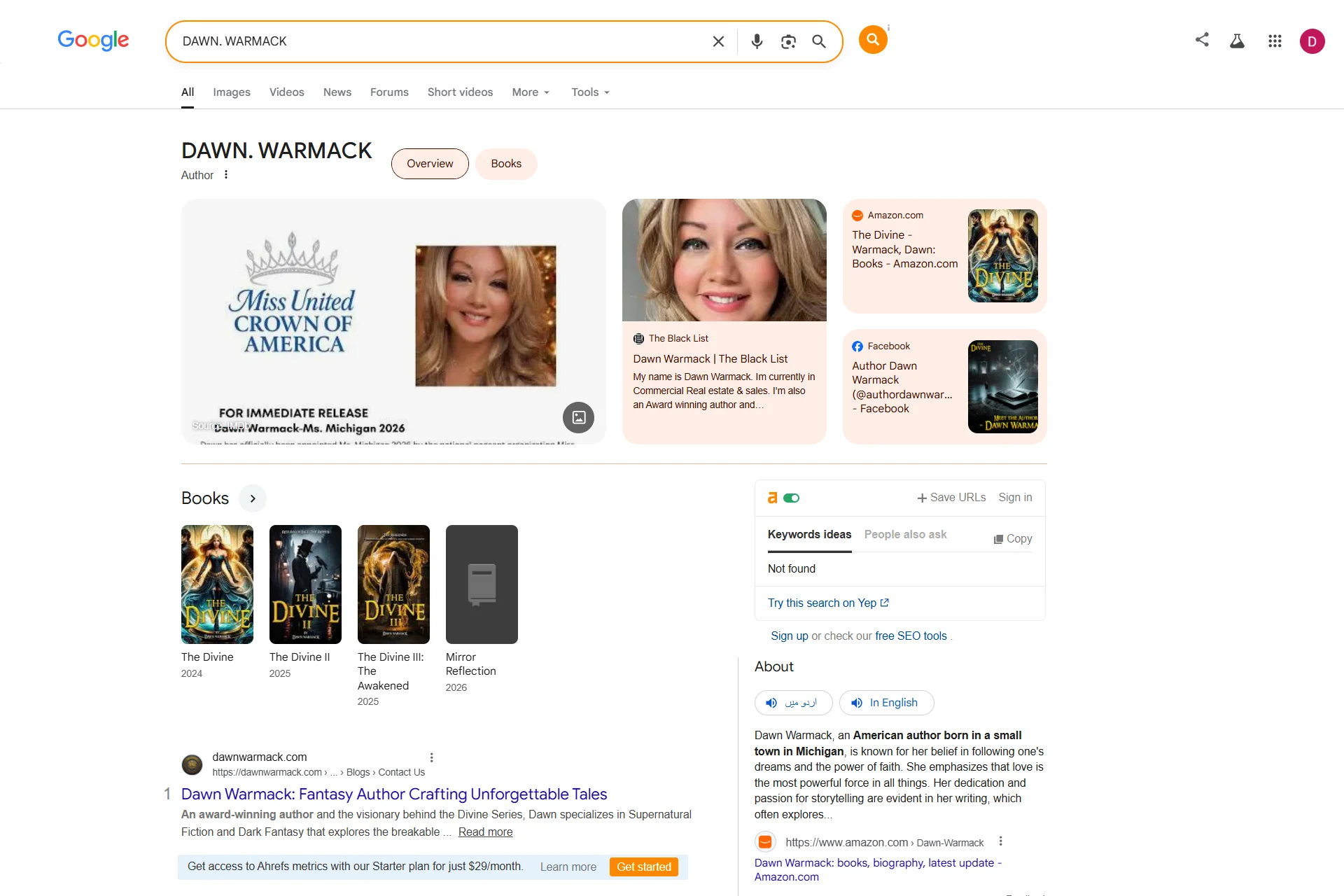Click Sign in on Ahrefs panel
Viewport: 1344px width, 896px height.
coord(1015,498)
